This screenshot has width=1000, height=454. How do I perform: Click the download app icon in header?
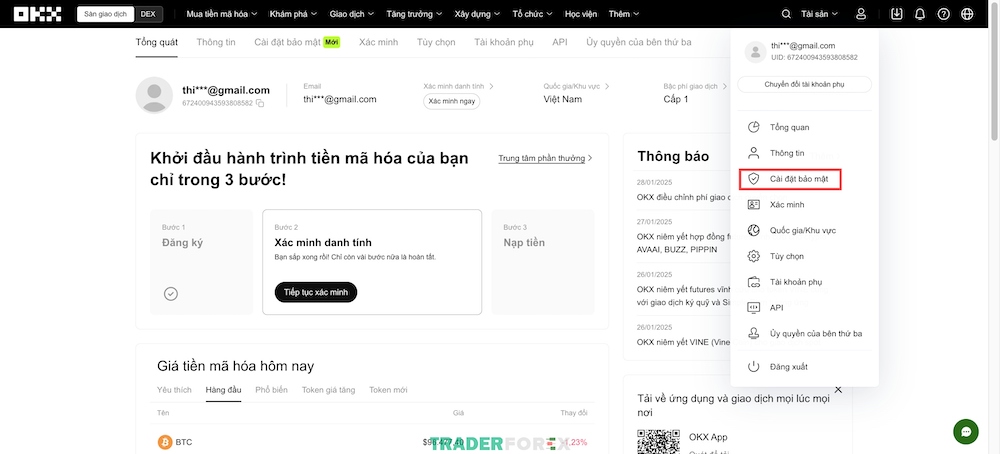pyautogui.click(x=897, y=14)
